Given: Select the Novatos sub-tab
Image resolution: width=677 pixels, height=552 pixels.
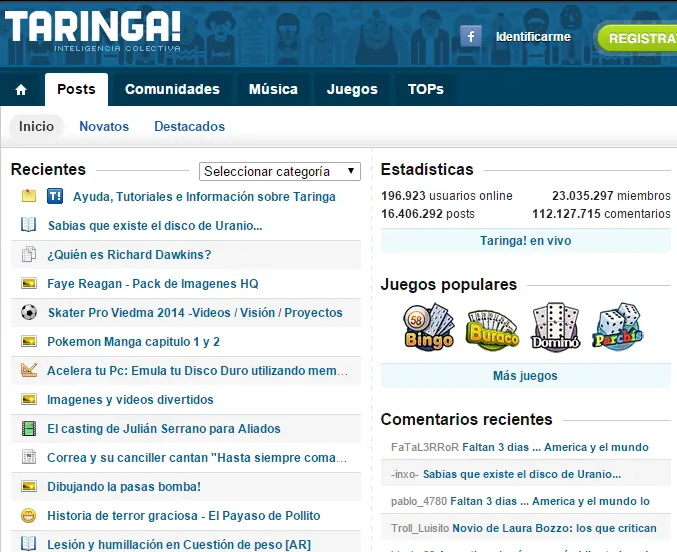Looking at the screenshot, I should tap(104, 127).
